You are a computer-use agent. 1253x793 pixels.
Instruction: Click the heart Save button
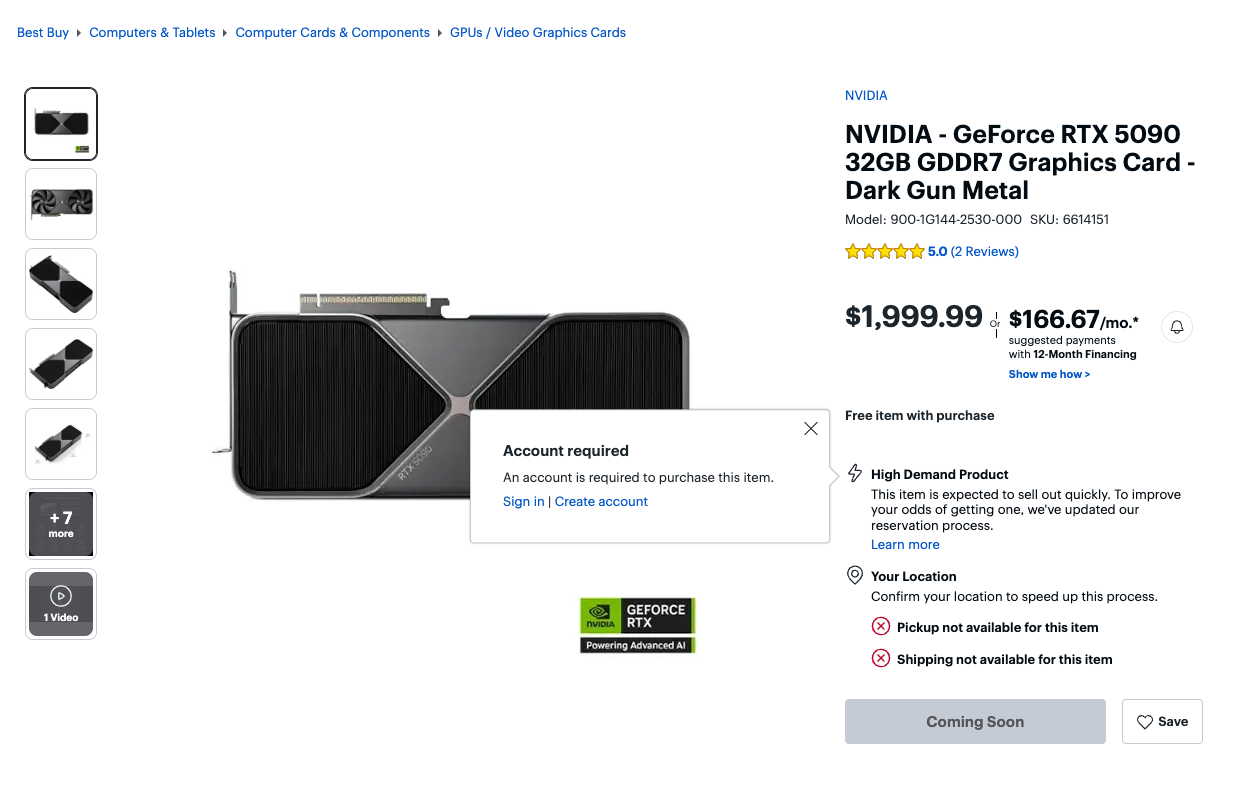pos(1162,721)
